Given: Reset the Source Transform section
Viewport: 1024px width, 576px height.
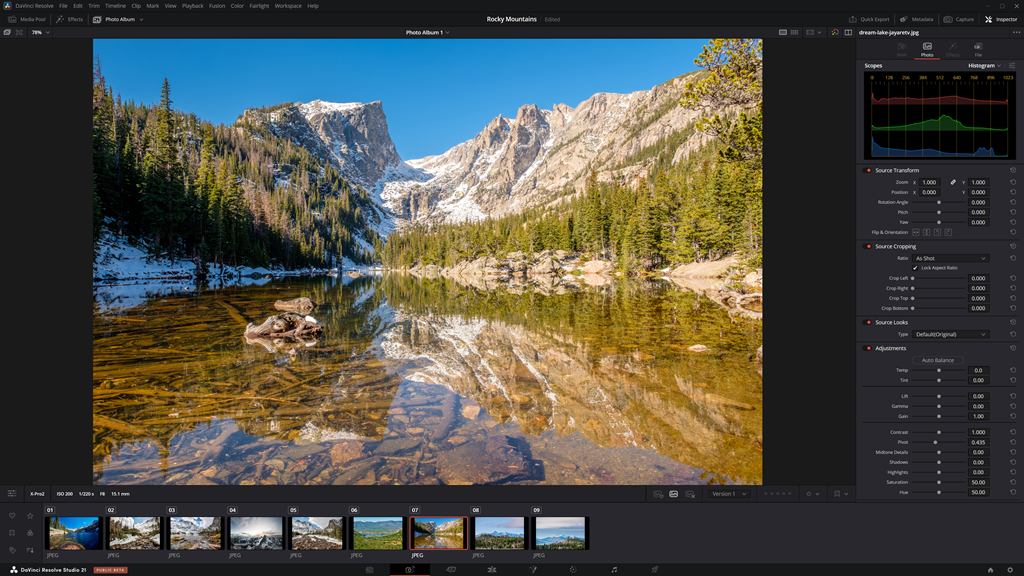Looking at the screenshot, I should (1013, 170).
